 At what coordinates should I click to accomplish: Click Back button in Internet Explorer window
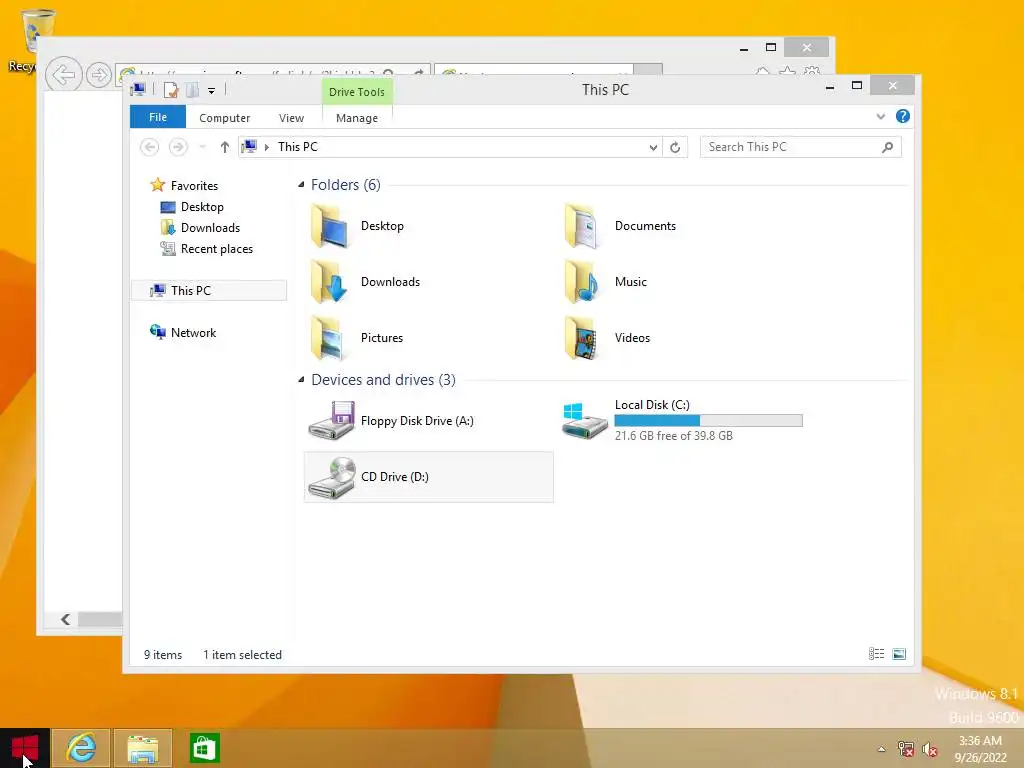pyautogui.click(x=64, y=74)
